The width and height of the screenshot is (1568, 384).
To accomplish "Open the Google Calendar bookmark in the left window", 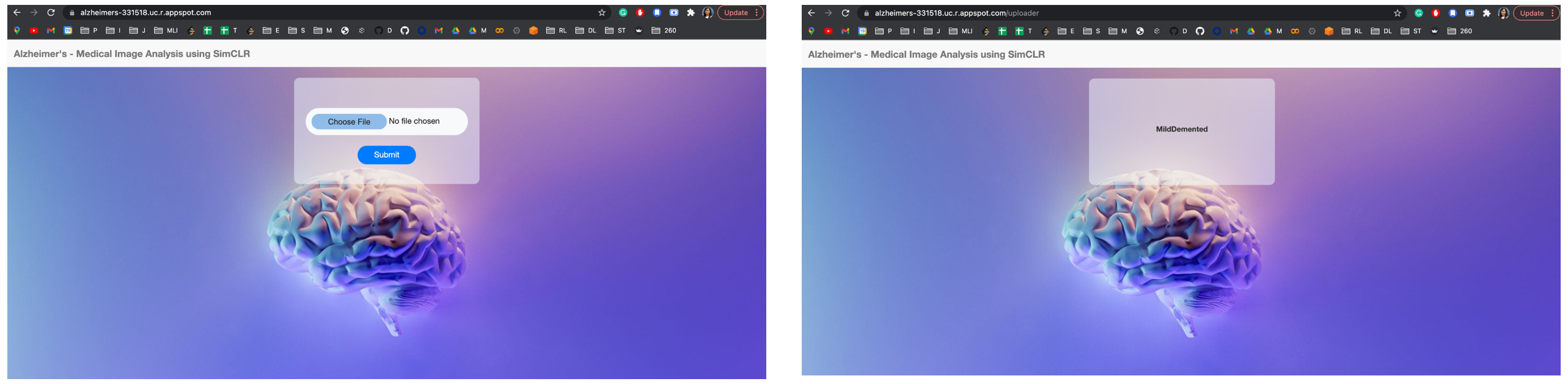I will pos(68,31).
